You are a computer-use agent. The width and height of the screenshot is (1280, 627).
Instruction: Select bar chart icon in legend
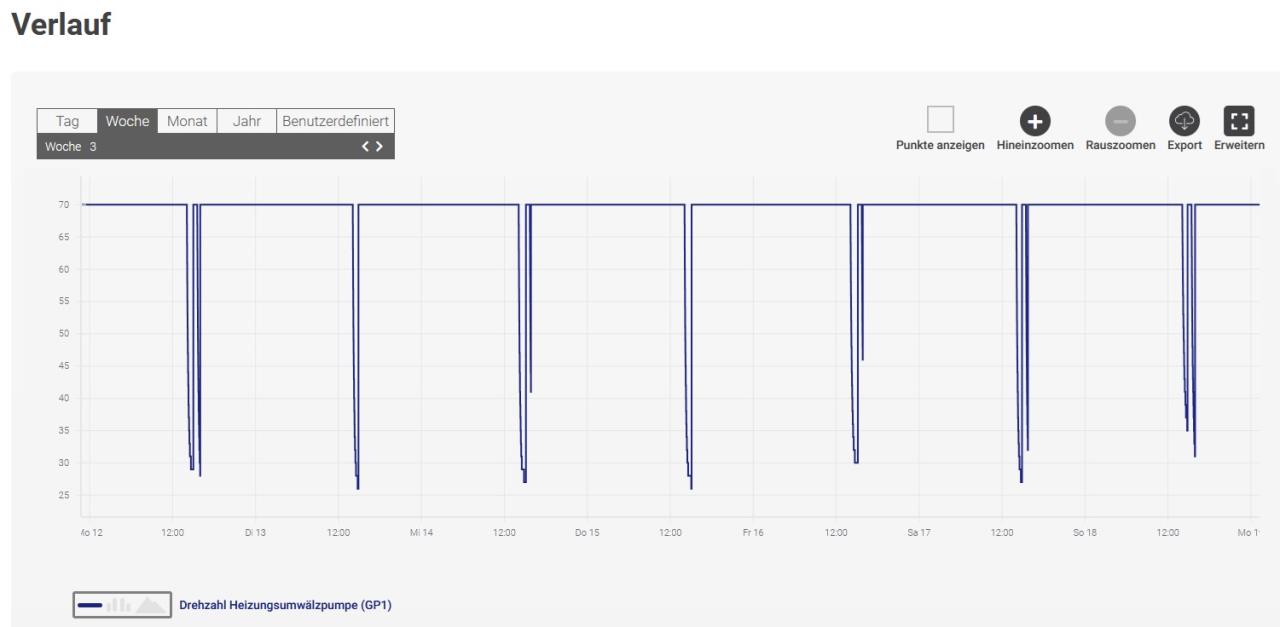pyautogui.click(x=119, y=605)
